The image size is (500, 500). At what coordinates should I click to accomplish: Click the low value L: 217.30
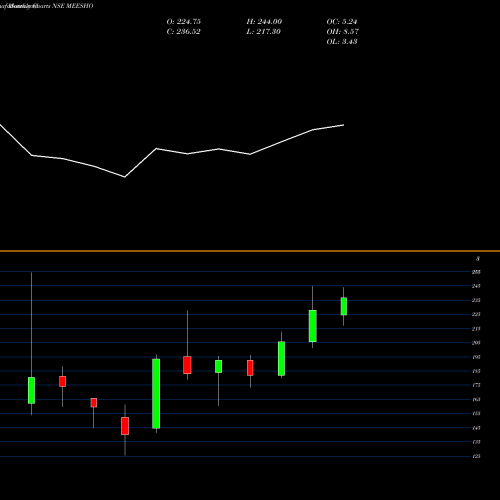pyautogui.click(x=264, y=32)
